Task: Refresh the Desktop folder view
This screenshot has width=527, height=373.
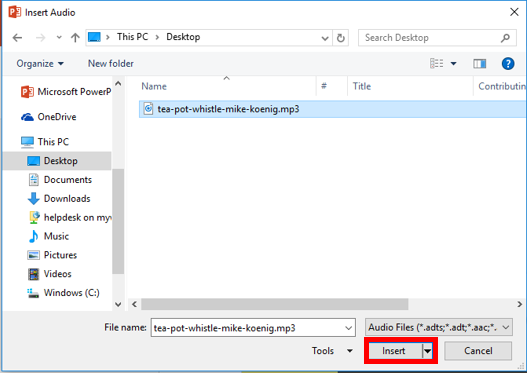Action: coord(340,38)
